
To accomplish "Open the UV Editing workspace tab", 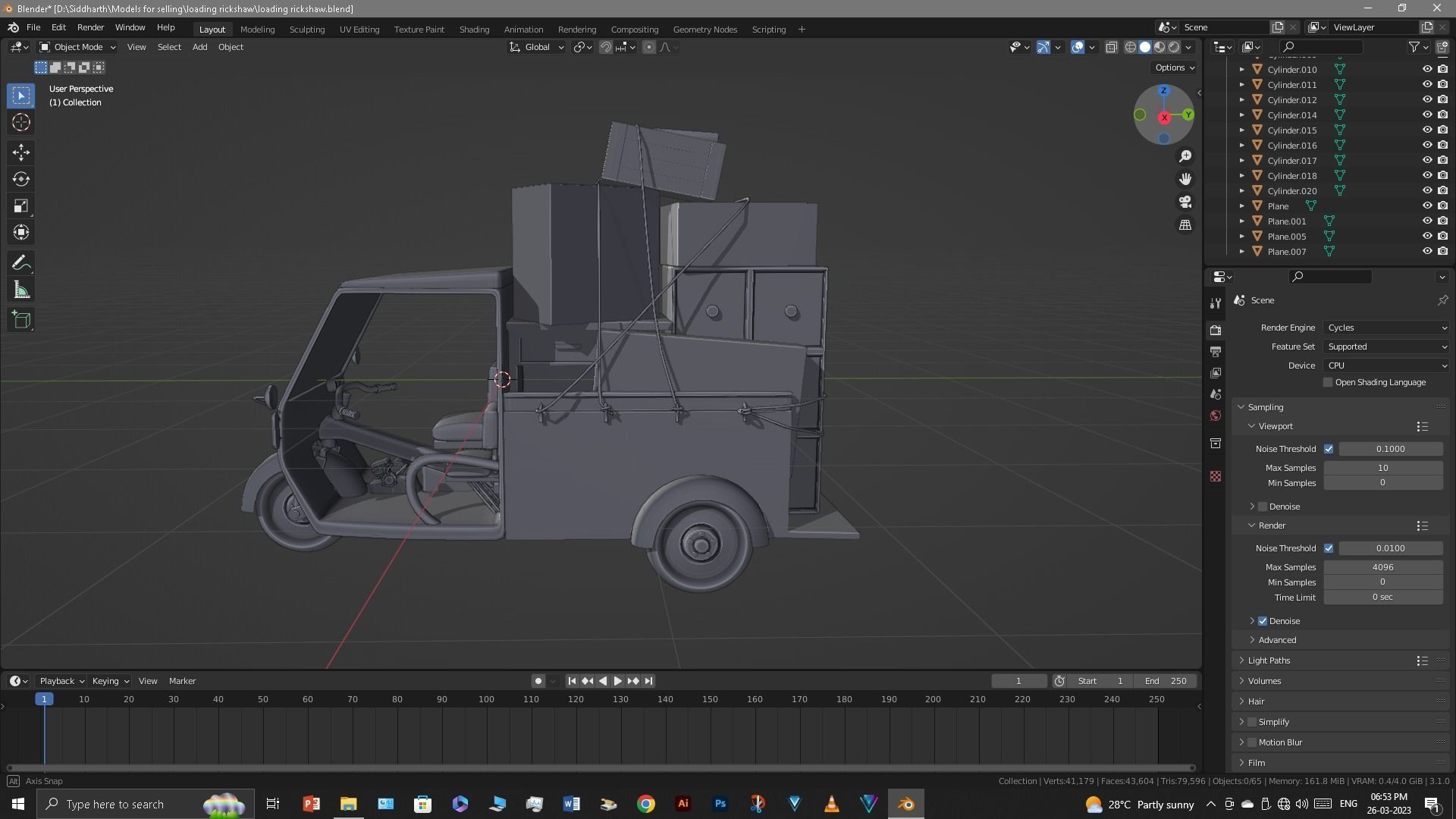I will point(359,29).
